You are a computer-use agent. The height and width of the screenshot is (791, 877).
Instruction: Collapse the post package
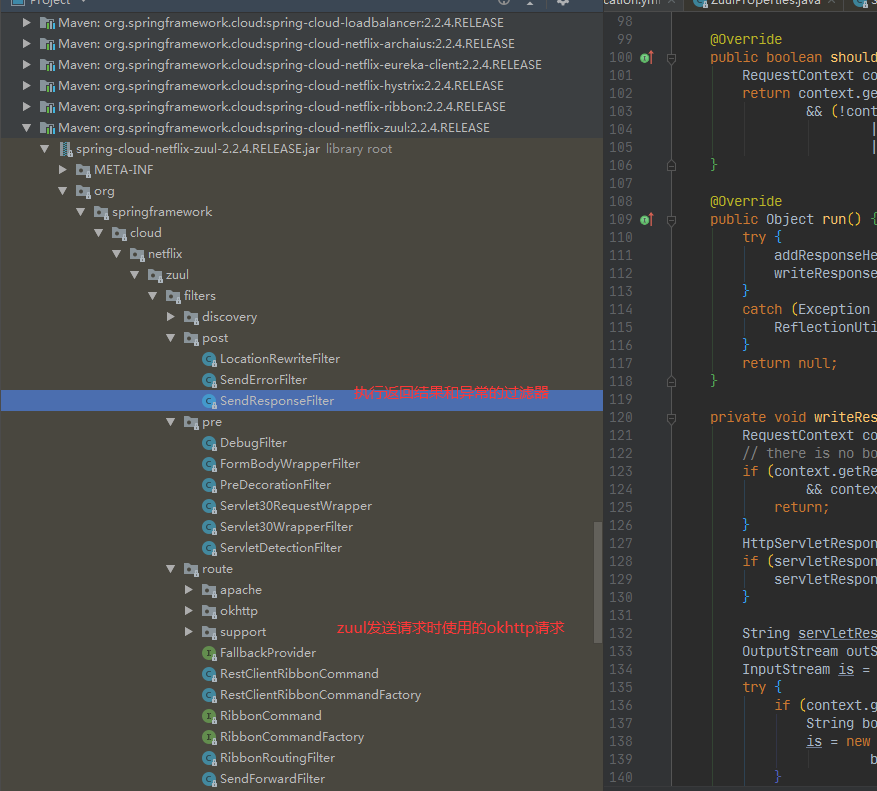(171, 338)
